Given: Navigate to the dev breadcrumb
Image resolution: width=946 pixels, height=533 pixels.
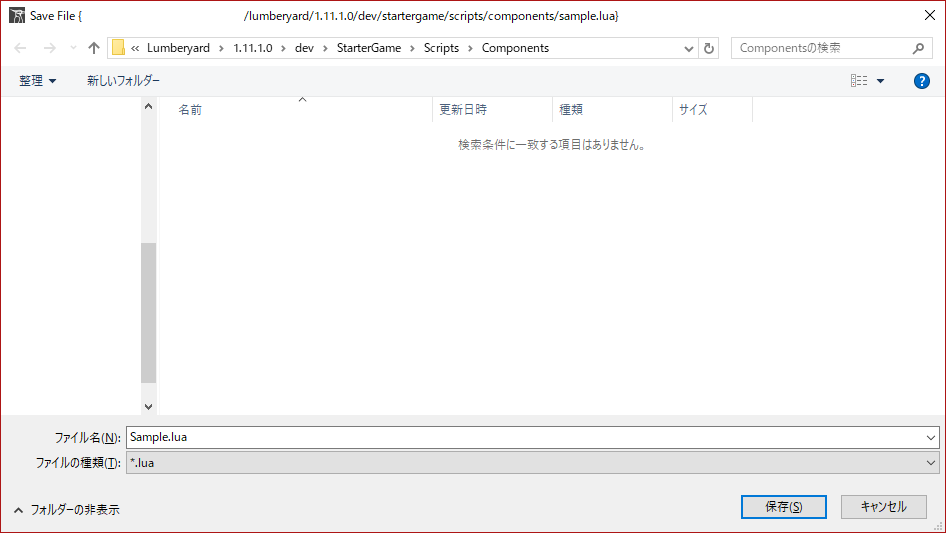Looking at the screenshot, I should click(x=304, y=48).
